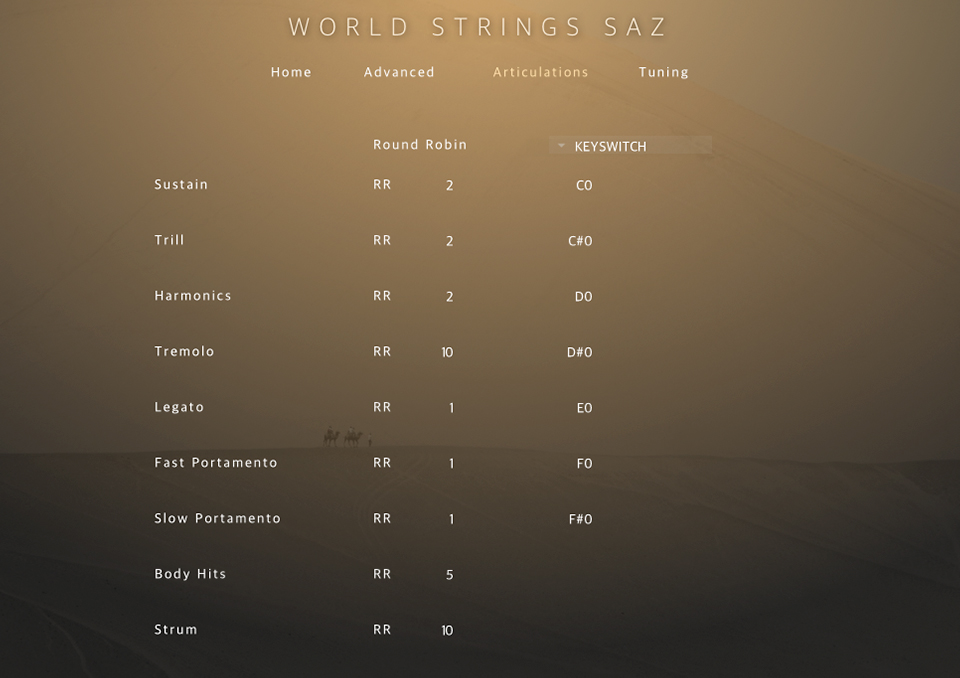Open the Home tab
The width and height of the screenshot is (960, 678).
point(291,72)
